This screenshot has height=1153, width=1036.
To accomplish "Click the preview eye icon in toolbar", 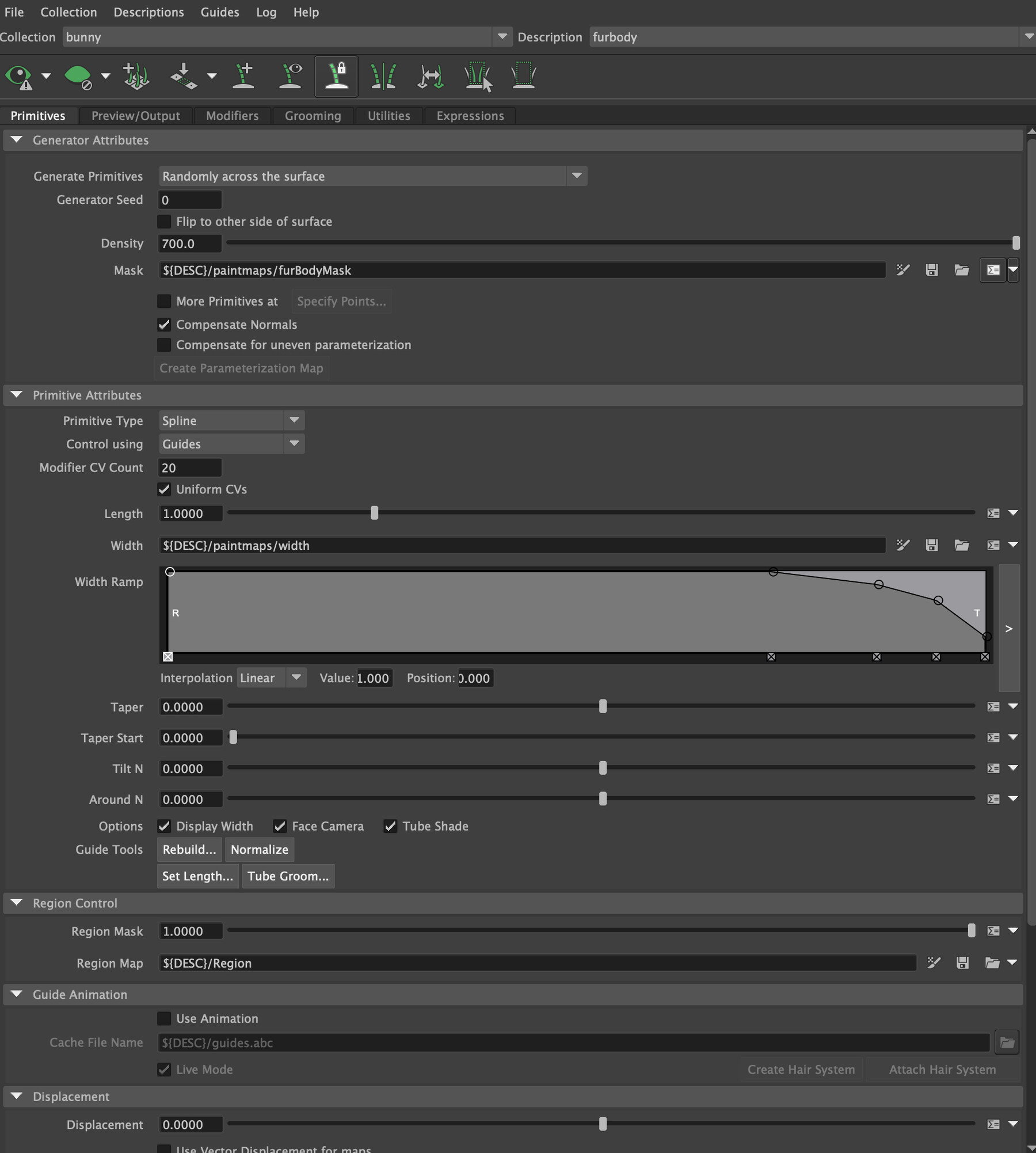I will 18,77.
